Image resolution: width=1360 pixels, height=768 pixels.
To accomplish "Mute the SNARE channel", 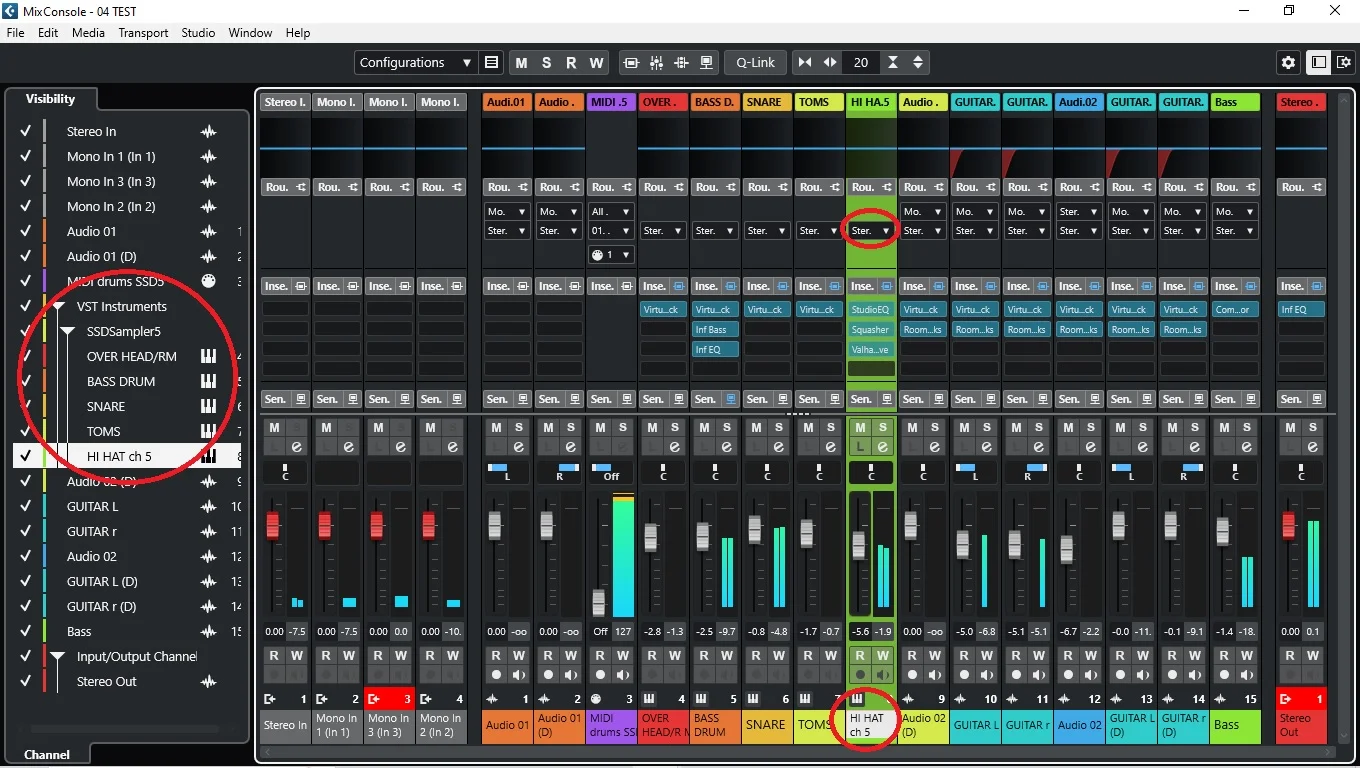I will coord(756,428).
